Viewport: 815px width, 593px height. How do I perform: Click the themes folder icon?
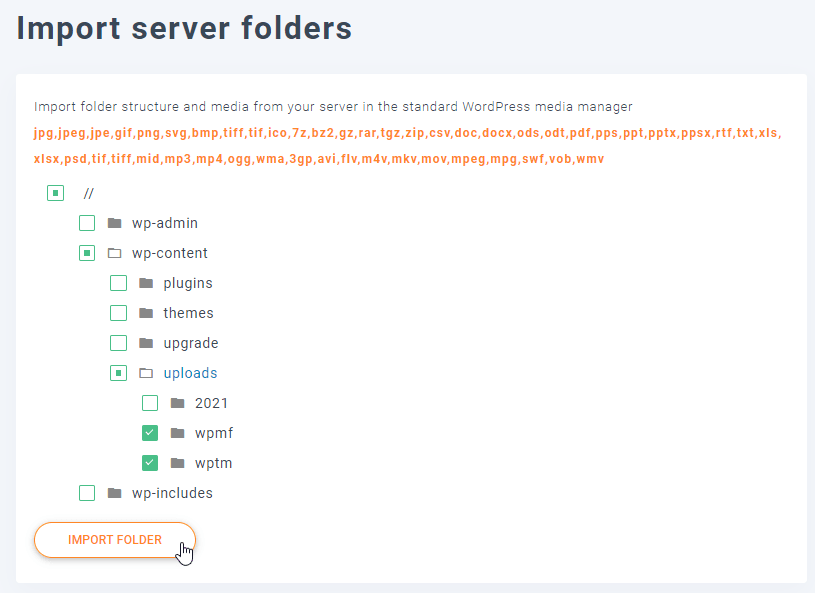pyautogui.click(x=146, y=313)
